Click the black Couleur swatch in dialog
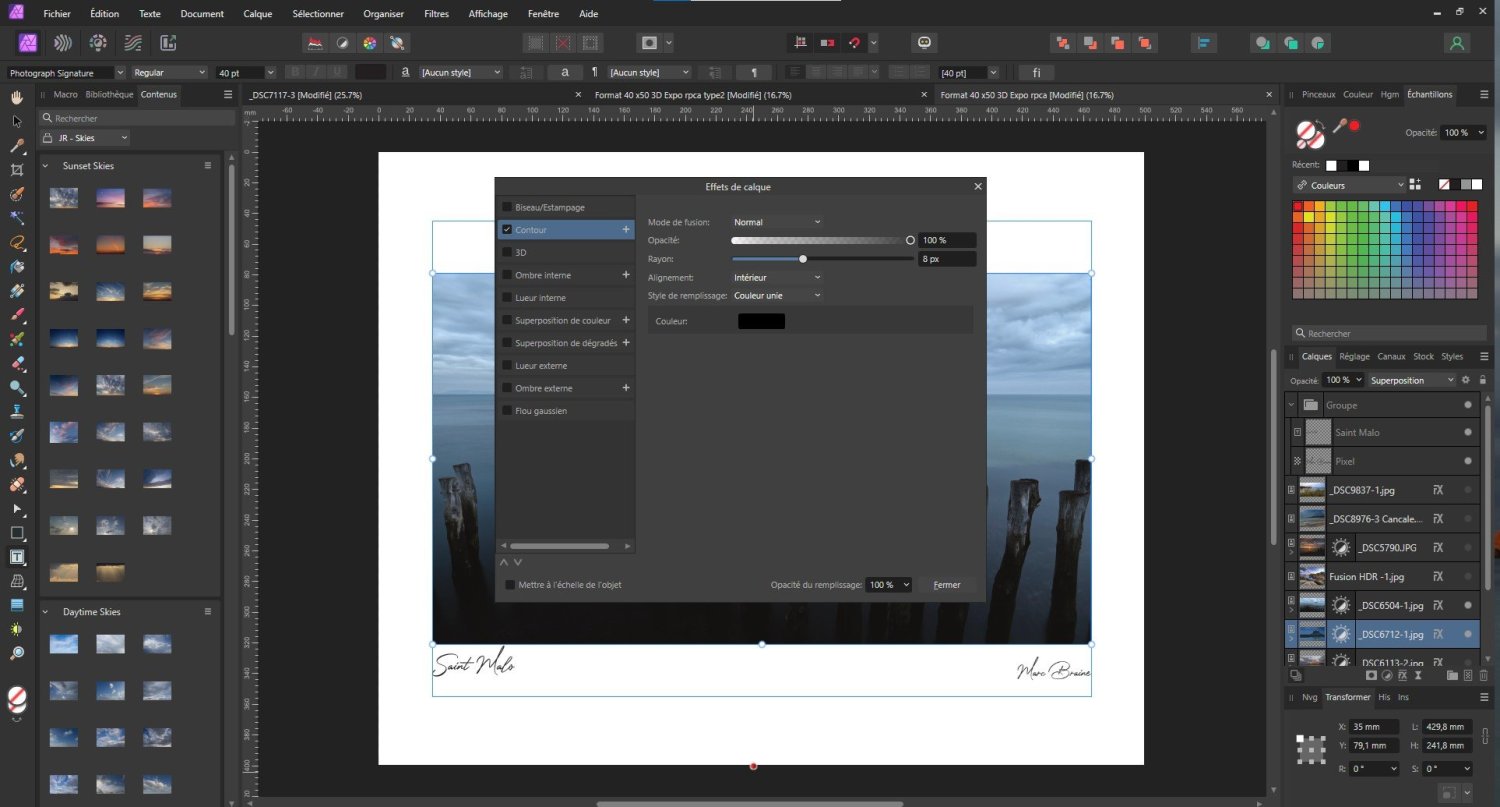The width and height of the screenshot is (1500, 807). 761,321
